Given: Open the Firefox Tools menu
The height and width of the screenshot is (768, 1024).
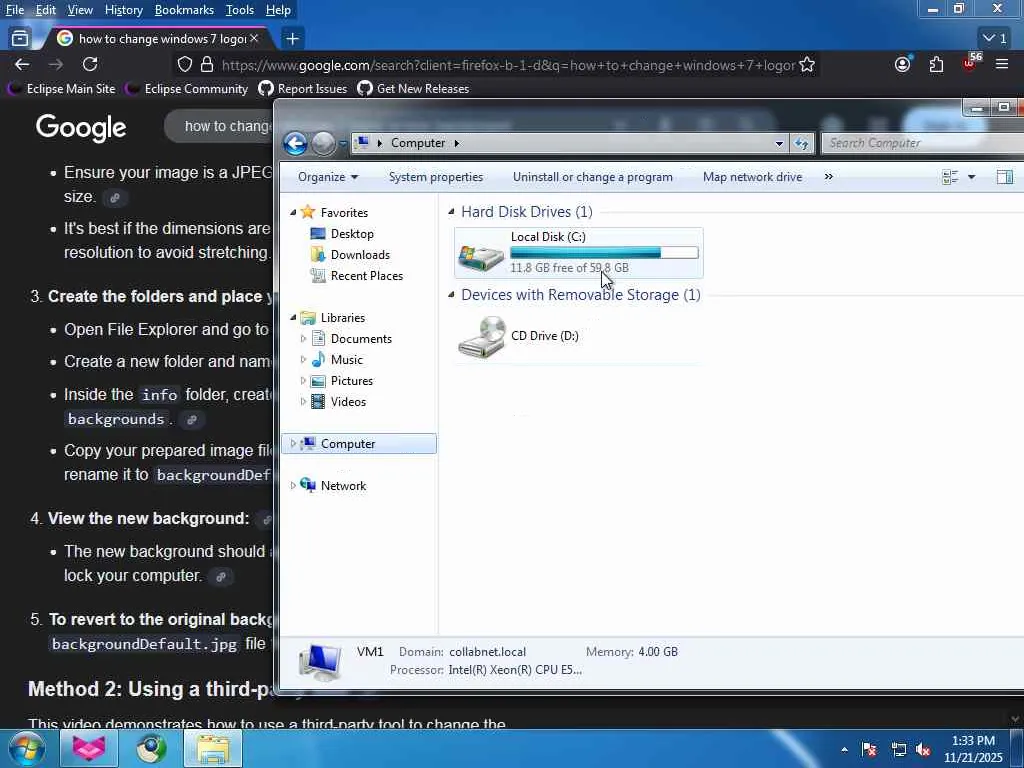Looking at the screenshot, I should 240,10.
